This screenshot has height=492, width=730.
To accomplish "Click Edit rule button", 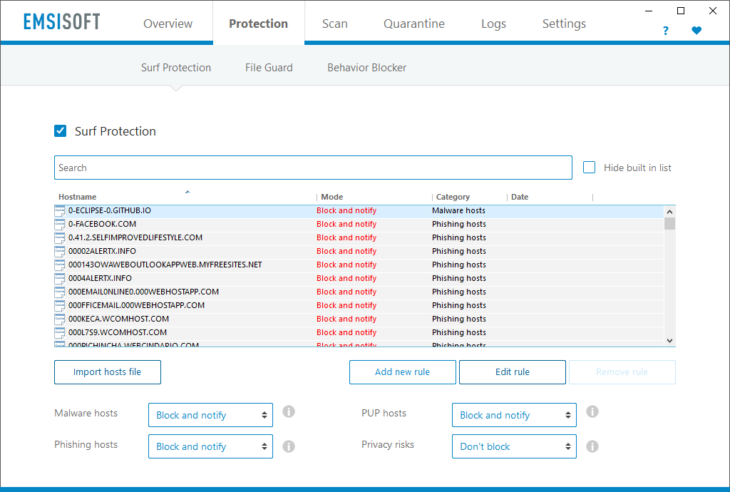I will (x=512, y=372).
